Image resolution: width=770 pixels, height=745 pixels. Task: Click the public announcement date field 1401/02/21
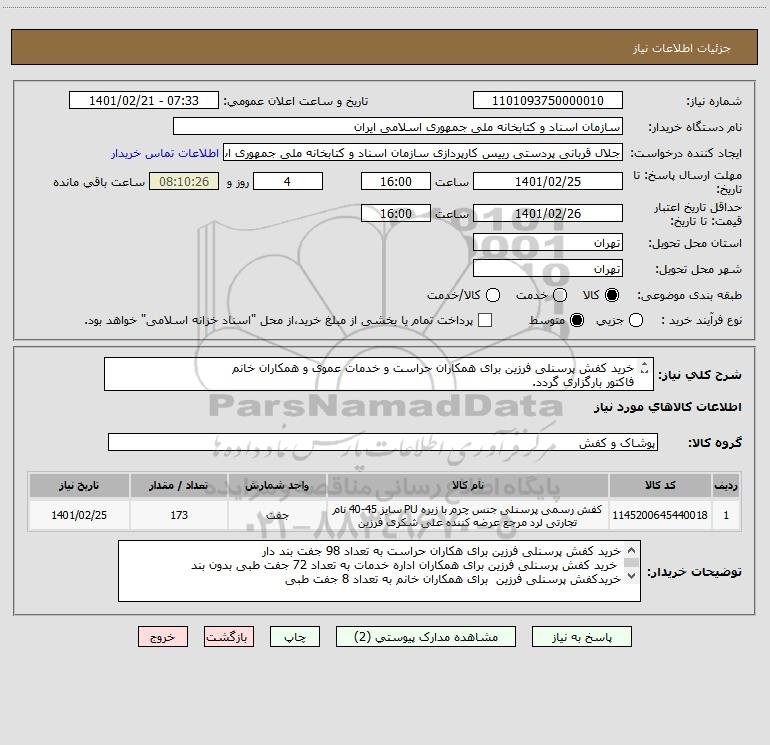click(x=144, y=101)
